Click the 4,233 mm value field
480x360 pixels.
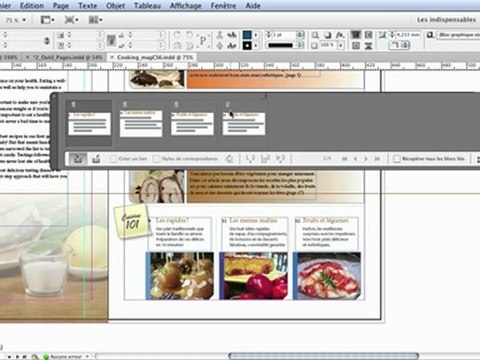point(408,35)
